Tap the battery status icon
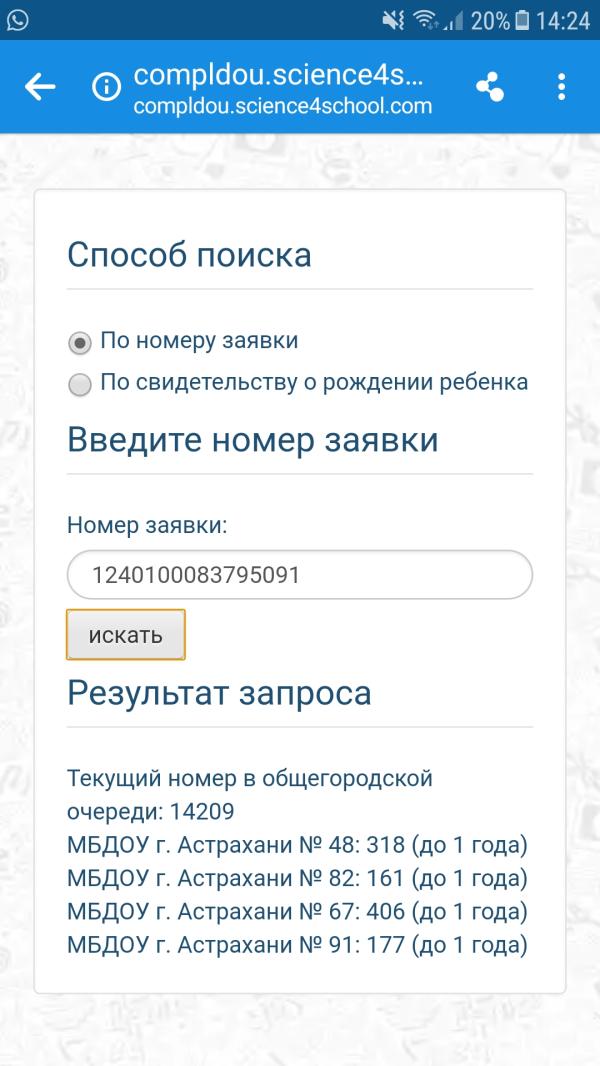The height and width of the screenshot is (1066, 600). point(521,20)
